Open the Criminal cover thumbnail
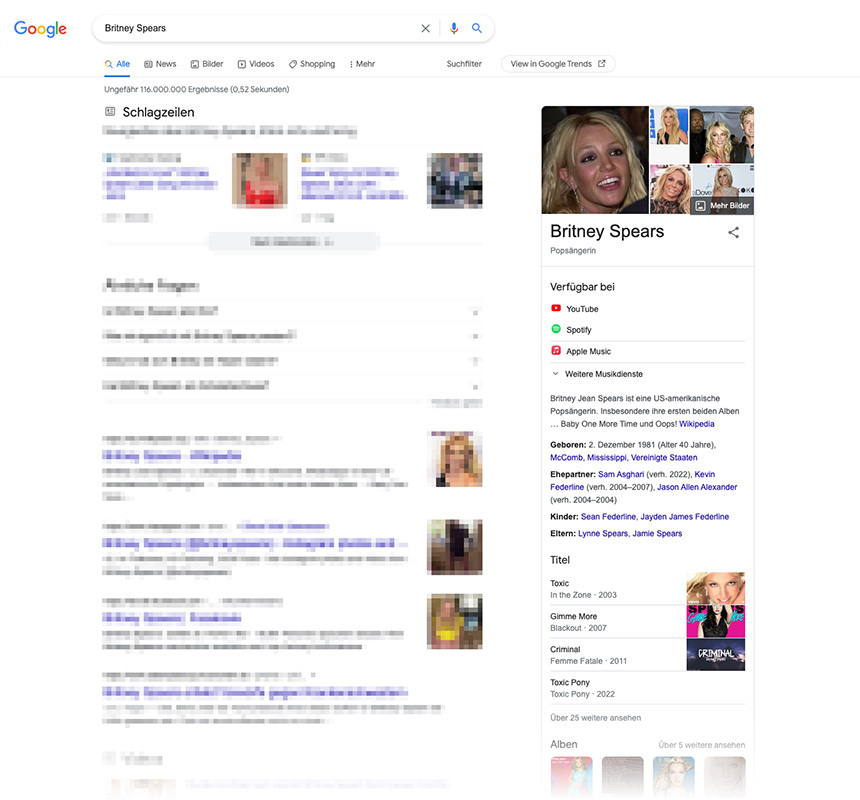860x800 pixels. [x=716, y=654]
